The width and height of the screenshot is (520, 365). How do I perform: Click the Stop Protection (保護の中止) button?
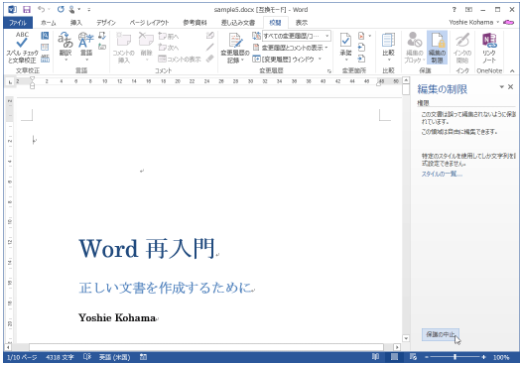pyautogui.click(x=440, y=334)
